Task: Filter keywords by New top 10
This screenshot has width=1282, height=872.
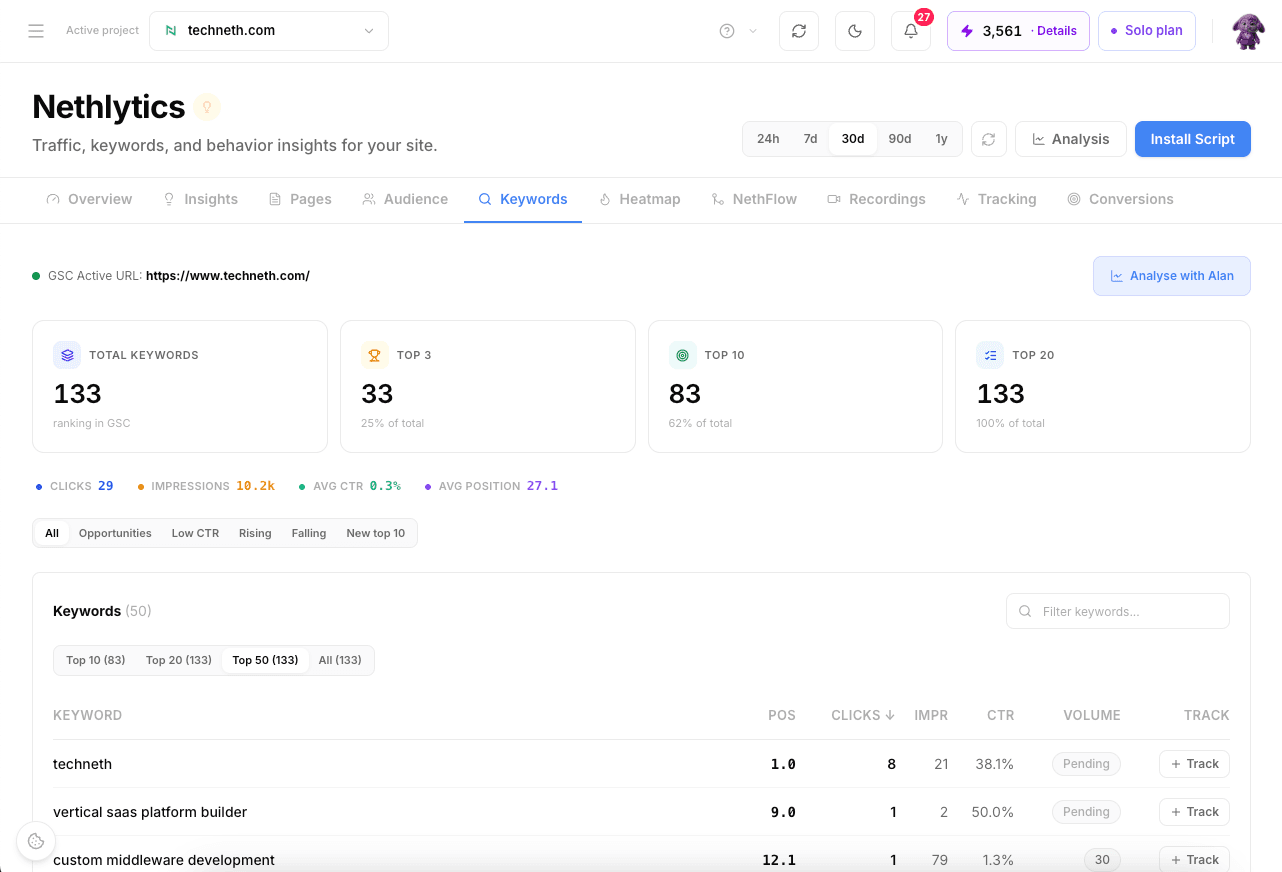Action: 376,533
